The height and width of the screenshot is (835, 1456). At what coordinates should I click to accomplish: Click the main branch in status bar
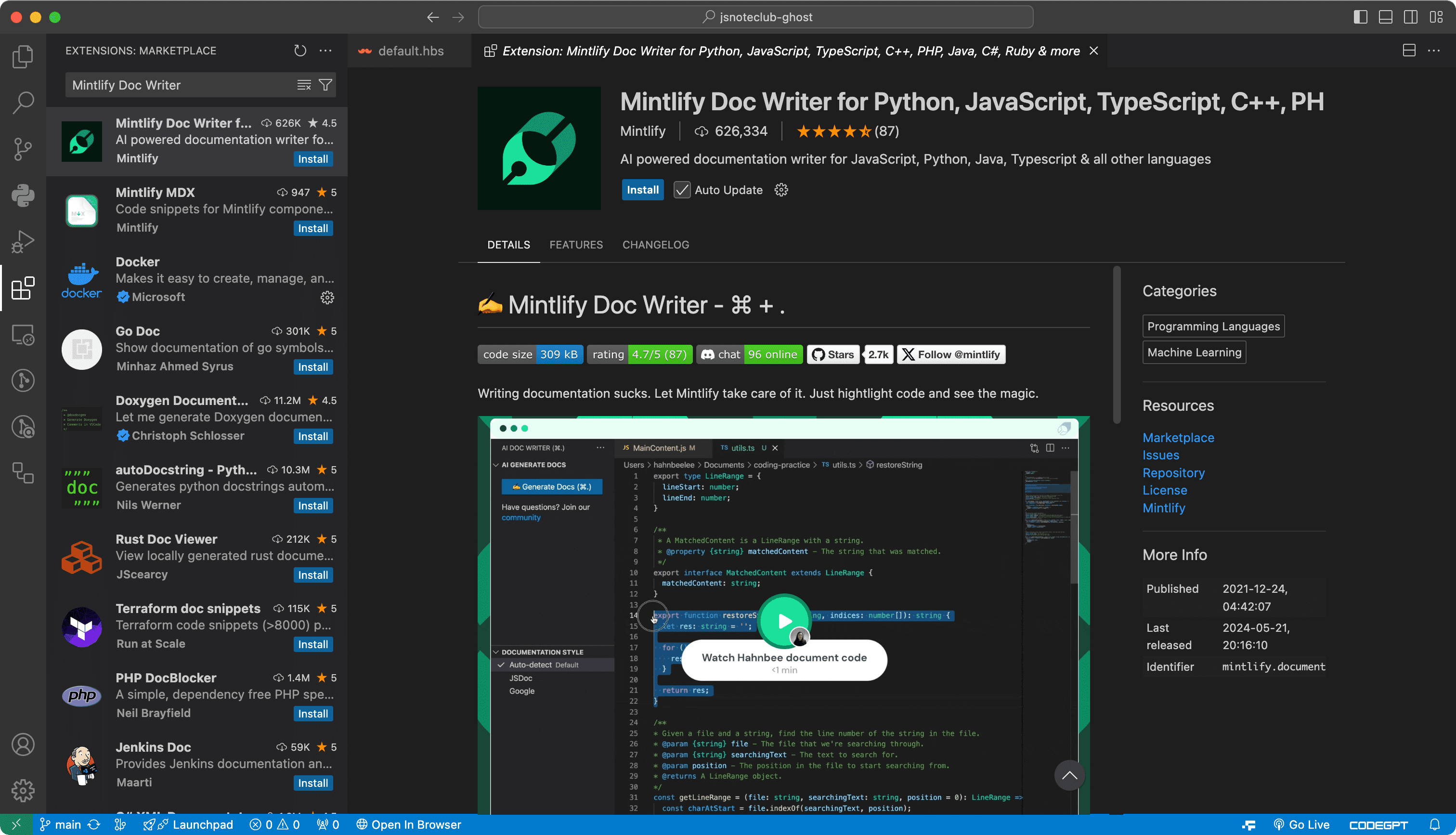[x=60, y=825]
